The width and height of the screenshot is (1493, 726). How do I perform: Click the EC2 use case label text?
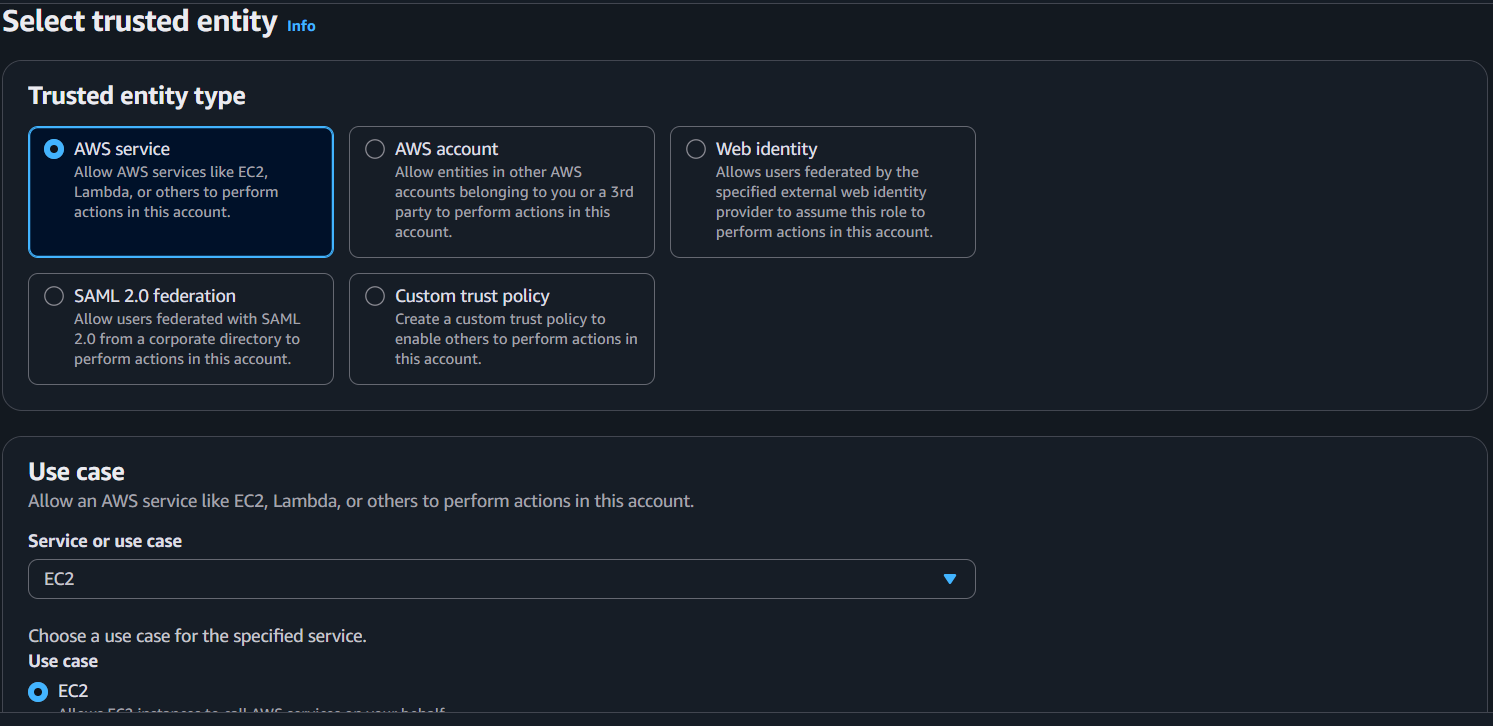coord(73,691)
